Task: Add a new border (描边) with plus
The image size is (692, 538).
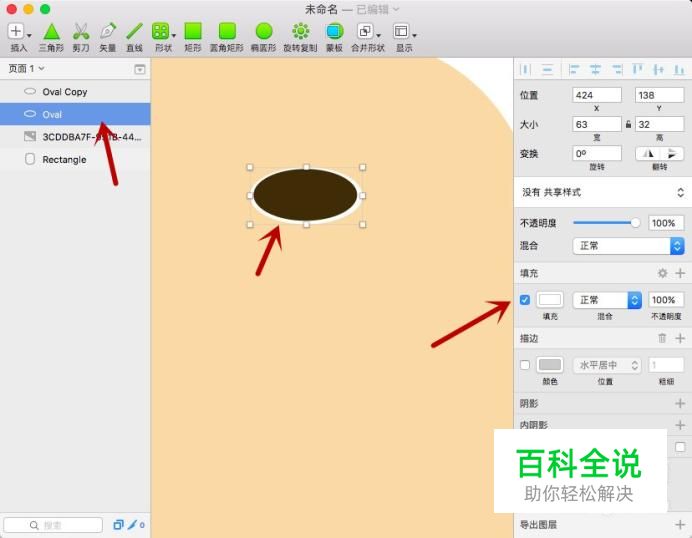Action: click(680, 338)
